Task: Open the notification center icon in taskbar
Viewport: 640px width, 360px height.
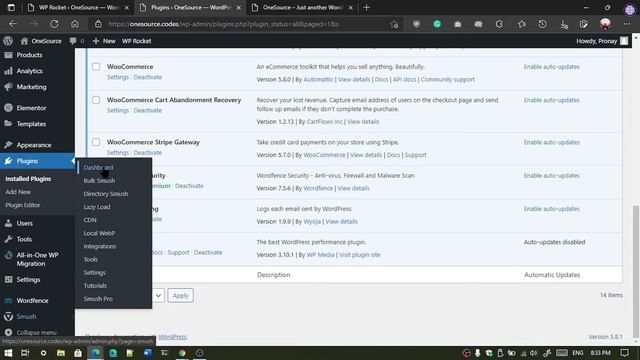Action: pyautogui.click(x=624, y=353)
